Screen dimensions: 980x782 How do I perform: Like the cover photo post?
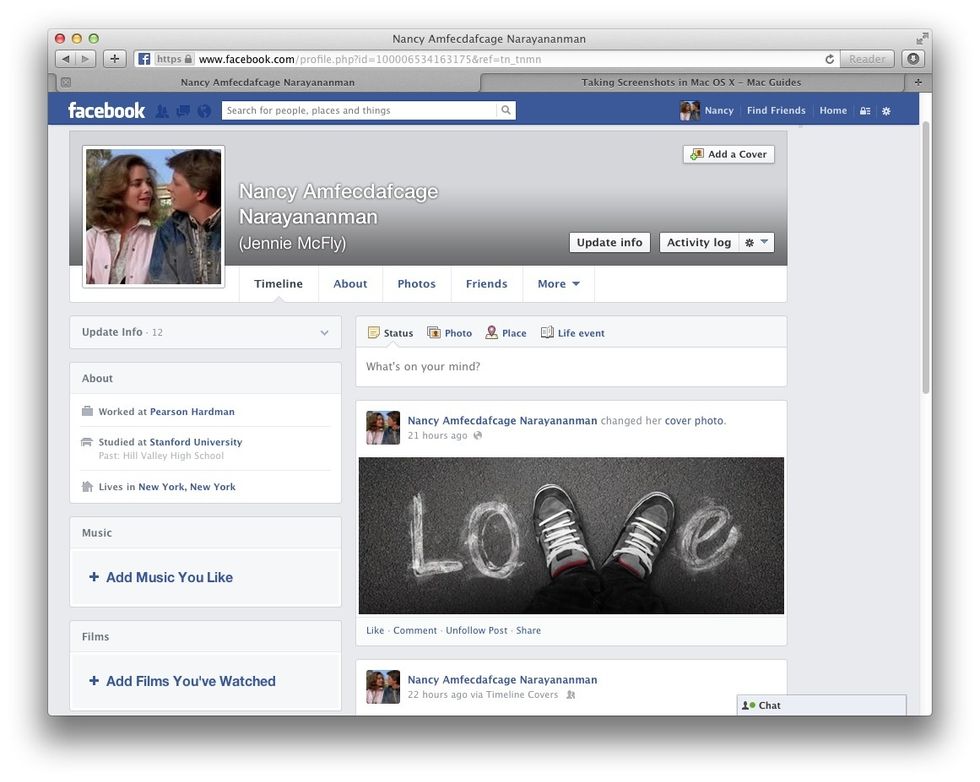click(374, 630)
